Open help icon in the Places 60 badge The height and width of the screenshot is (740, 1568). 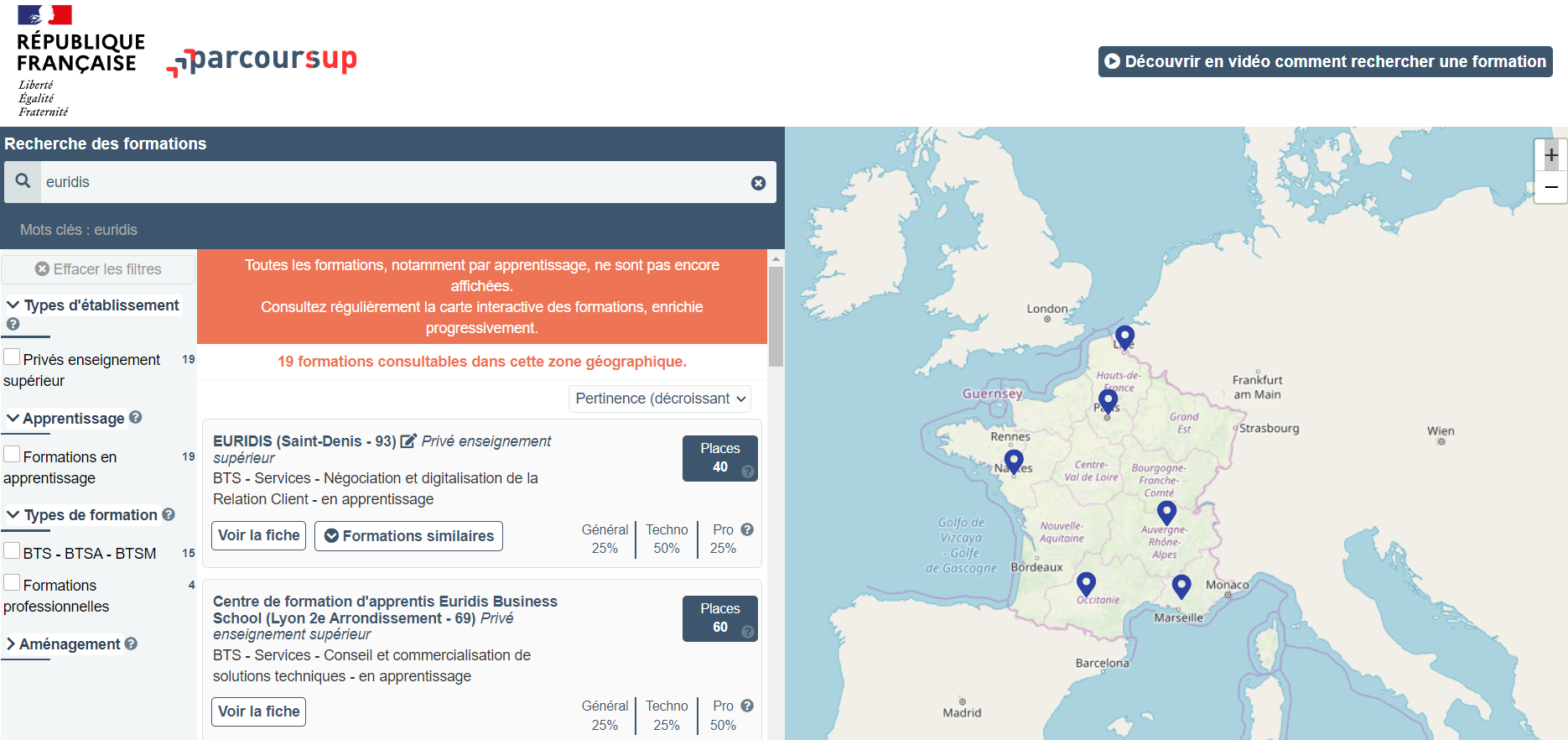[748, 632]
